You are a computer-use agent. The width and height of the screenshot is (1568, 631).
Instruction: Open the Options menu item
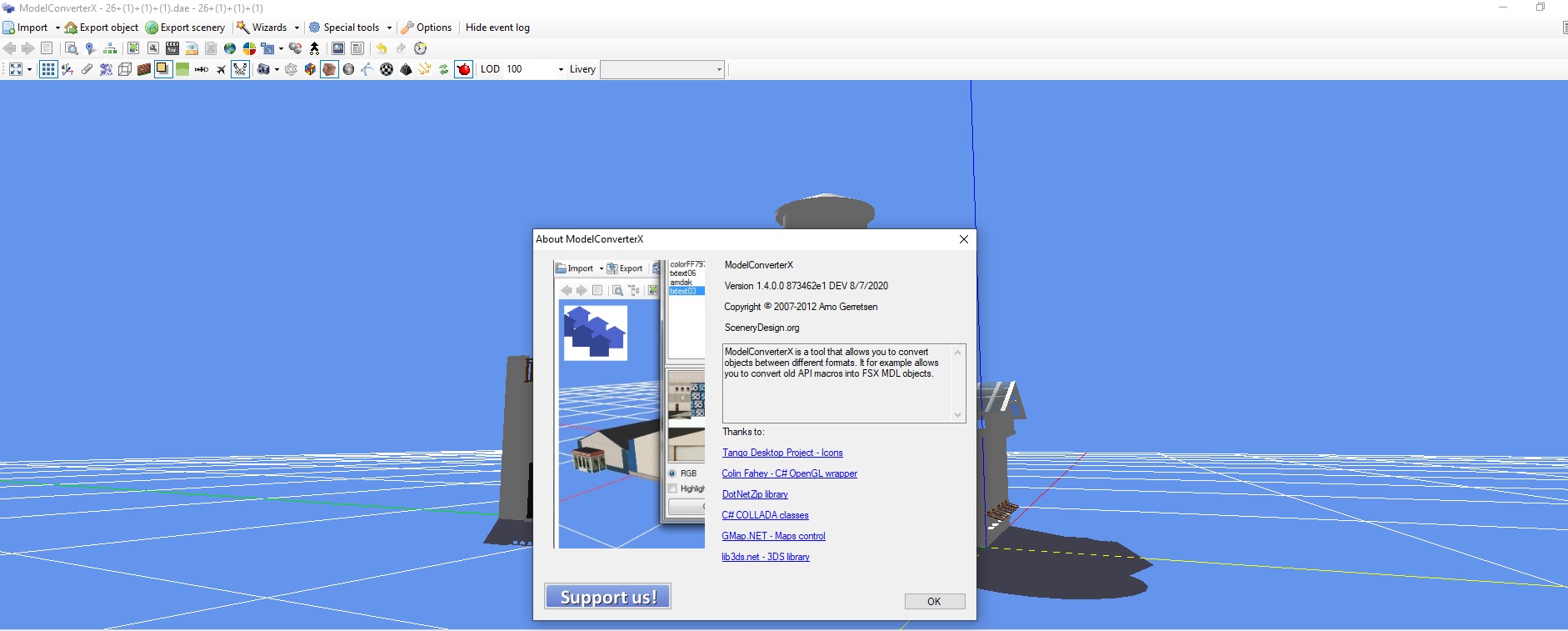427,28
